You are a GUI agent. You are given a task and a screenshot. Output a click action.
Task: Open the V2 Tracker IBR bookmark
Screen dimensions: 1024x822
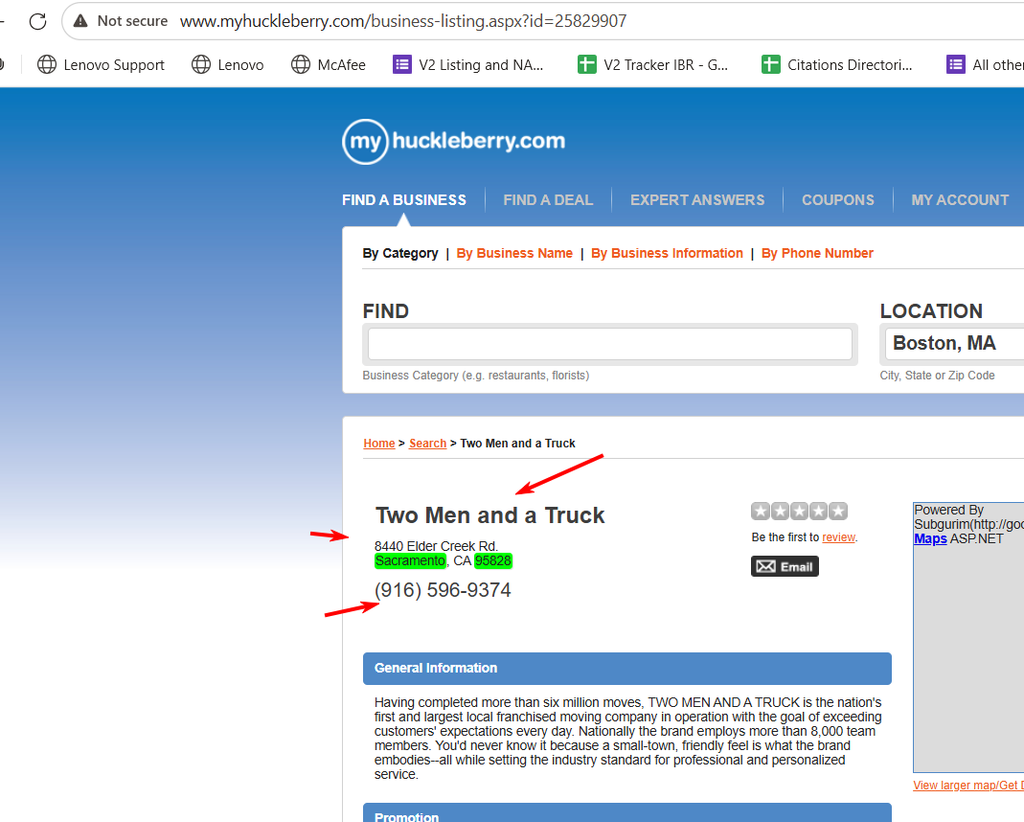pos(653,65)
